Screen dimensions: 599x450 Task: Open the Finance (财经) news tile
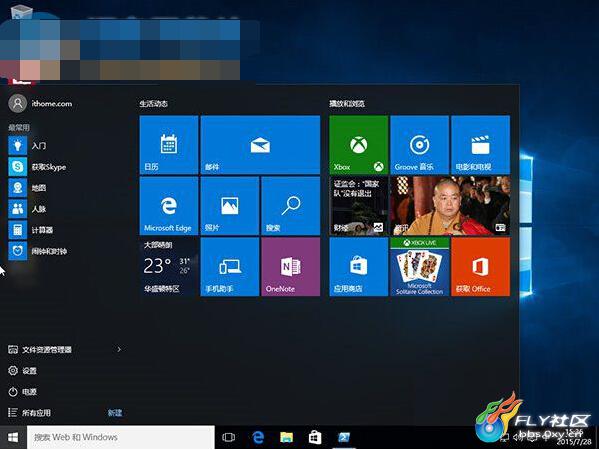pos(359,206)
